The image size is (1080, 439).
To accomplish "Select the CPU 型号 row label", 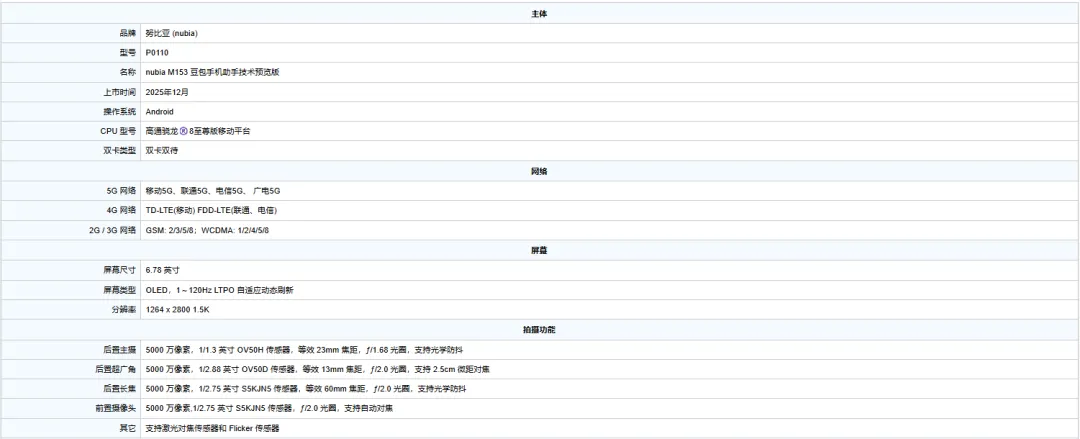I will (118, 131).
